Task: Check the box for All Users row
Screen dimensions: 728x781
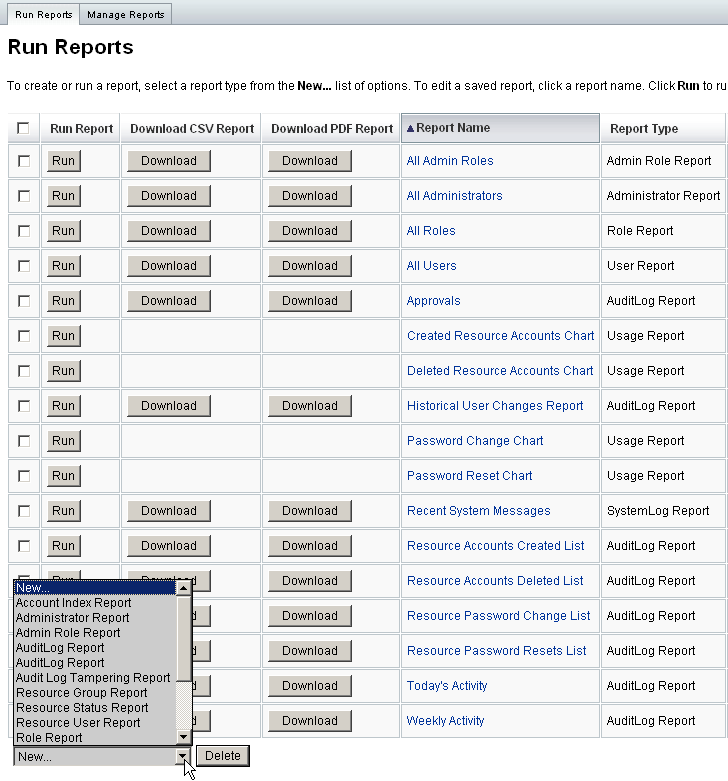Action: click(x=23, y=266)
